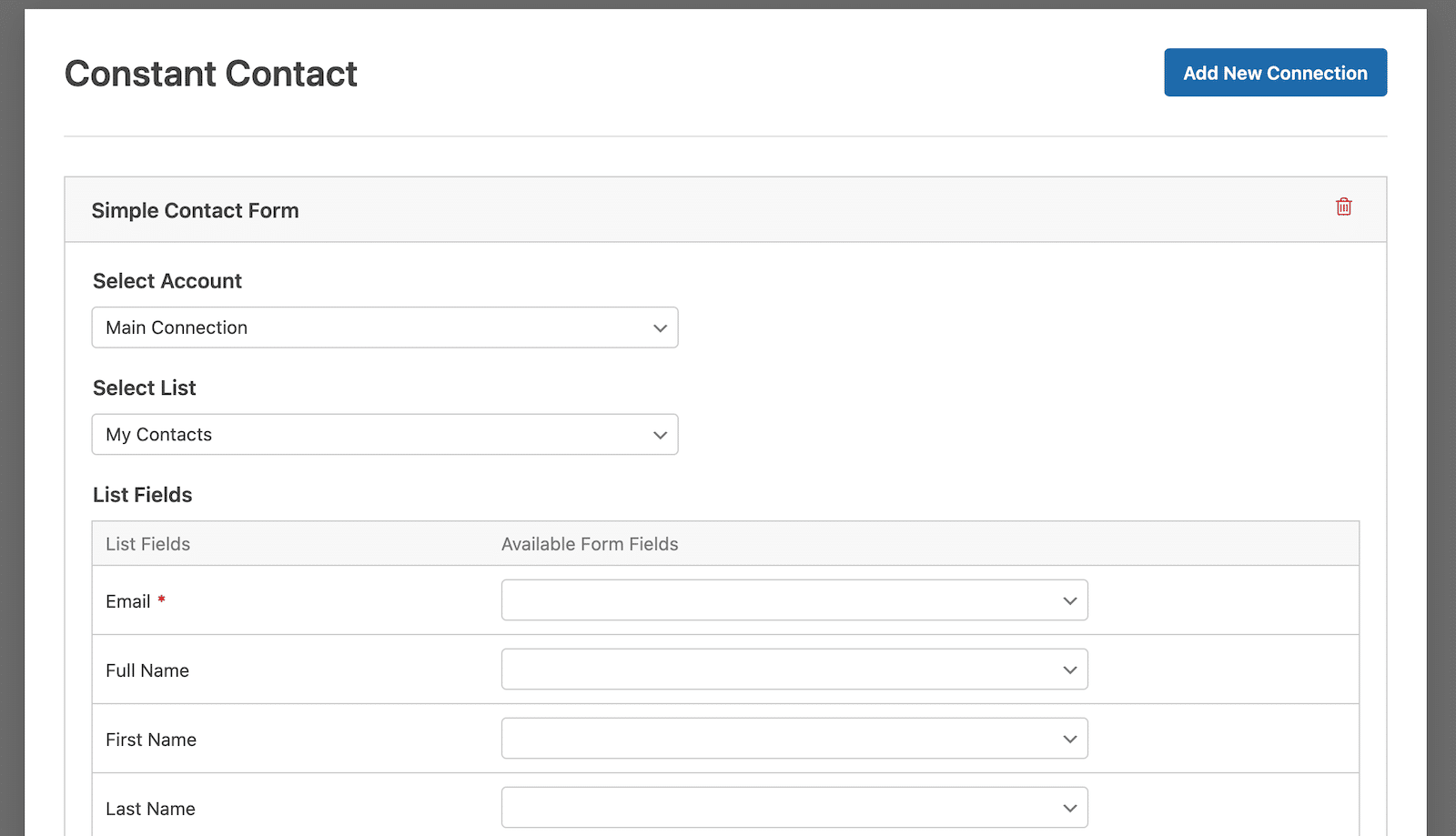Click the Select List label
The image size is (1456, 836).
click(x=145, y=388)
